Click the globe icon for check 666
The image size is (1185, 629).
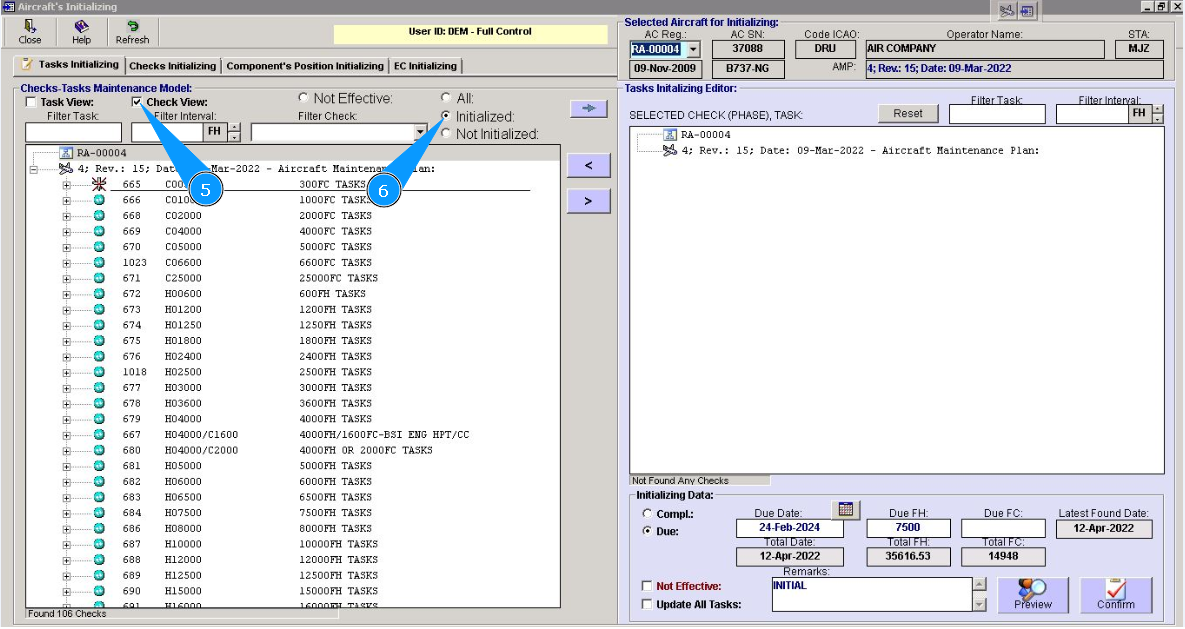(99, 200)
